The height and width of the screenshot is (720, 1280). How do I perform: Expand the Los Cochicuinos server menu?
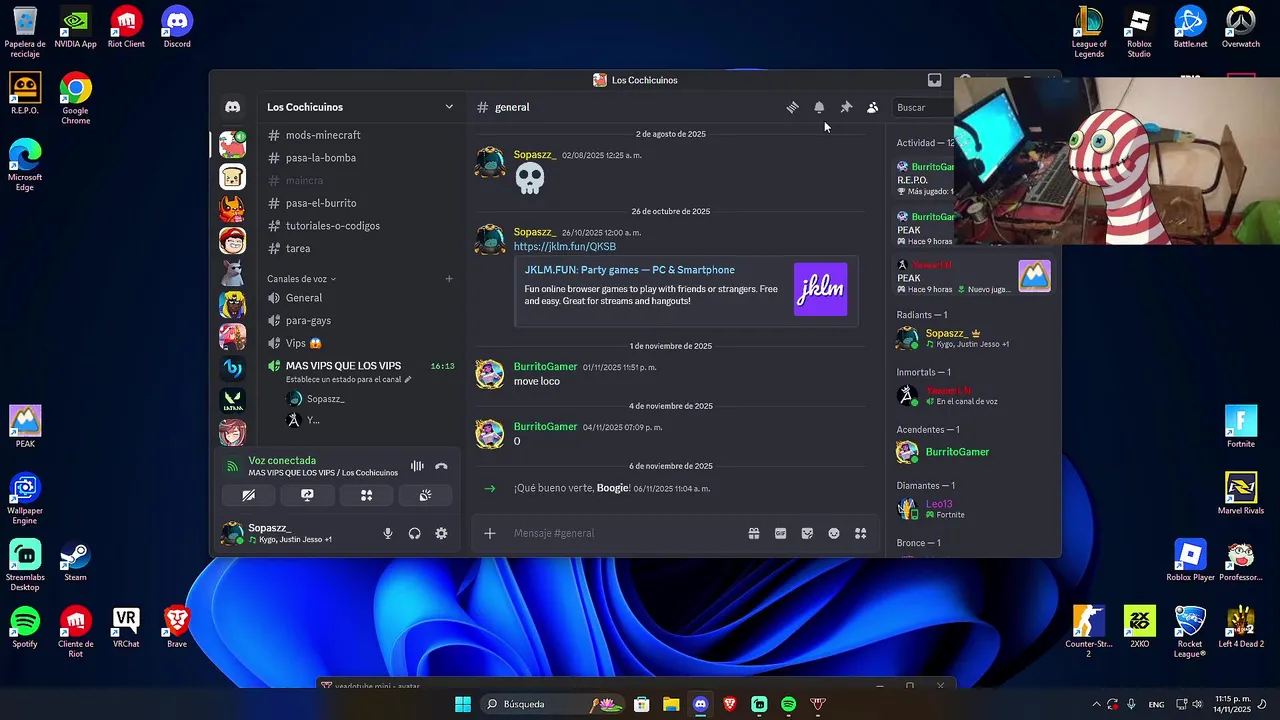(360, 107)
